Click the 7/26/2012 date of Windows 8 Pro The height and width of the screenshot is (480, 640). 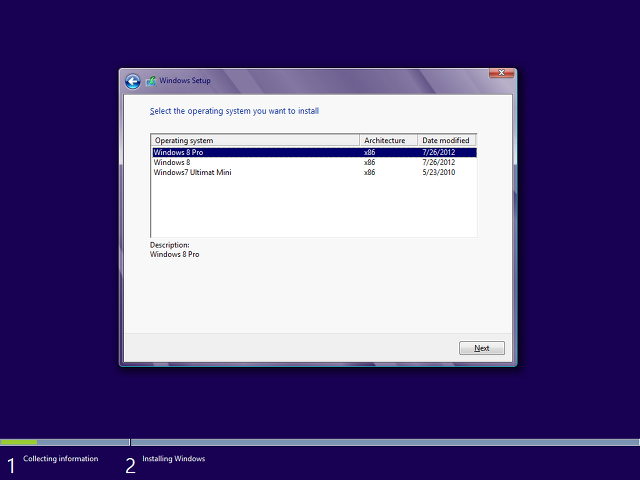439,152
